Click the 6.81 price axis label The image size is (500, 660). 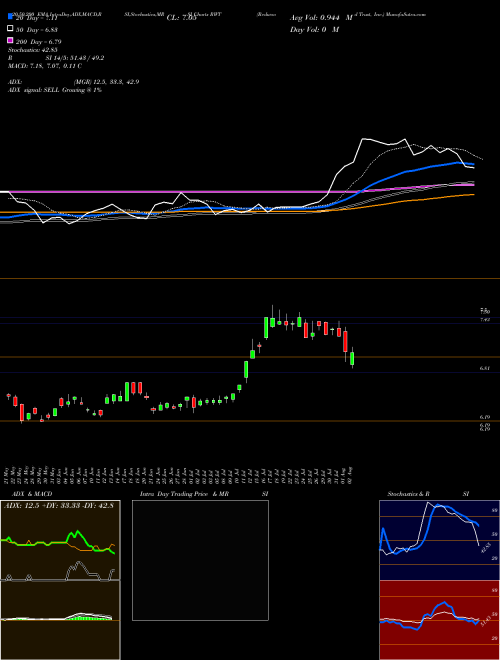click(x=484, y=368)
